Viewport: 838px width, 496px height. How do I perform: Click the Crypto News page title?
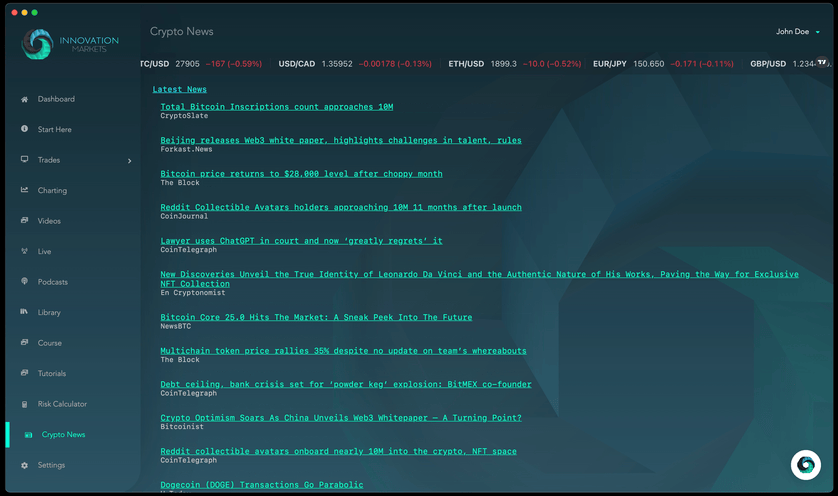(x=181, y=32)
